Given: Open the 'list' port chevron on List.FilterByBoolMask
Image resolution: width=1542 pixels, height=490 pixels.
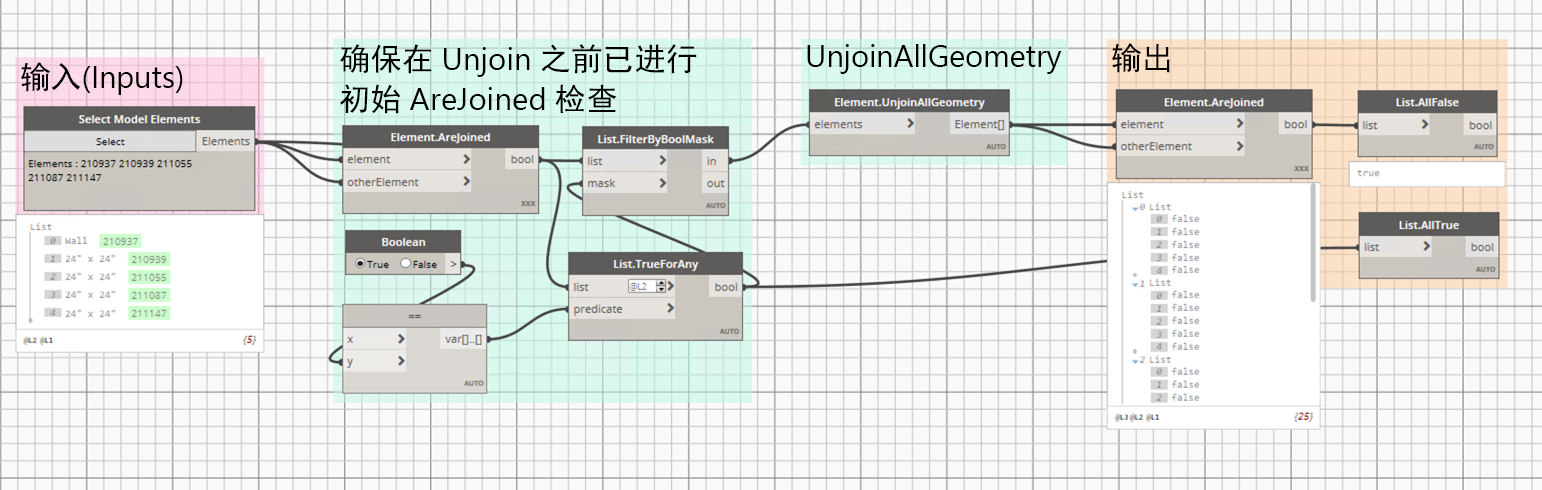Looking at the screenshot, I should (661, 161).
